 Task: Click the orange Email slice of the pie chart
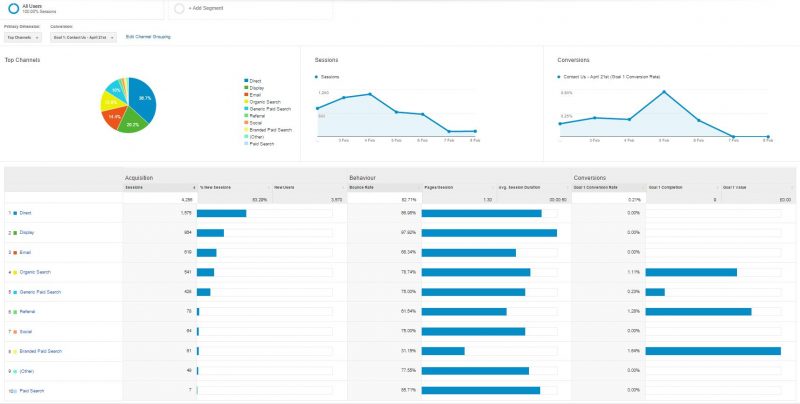click(x=112, y=117)
